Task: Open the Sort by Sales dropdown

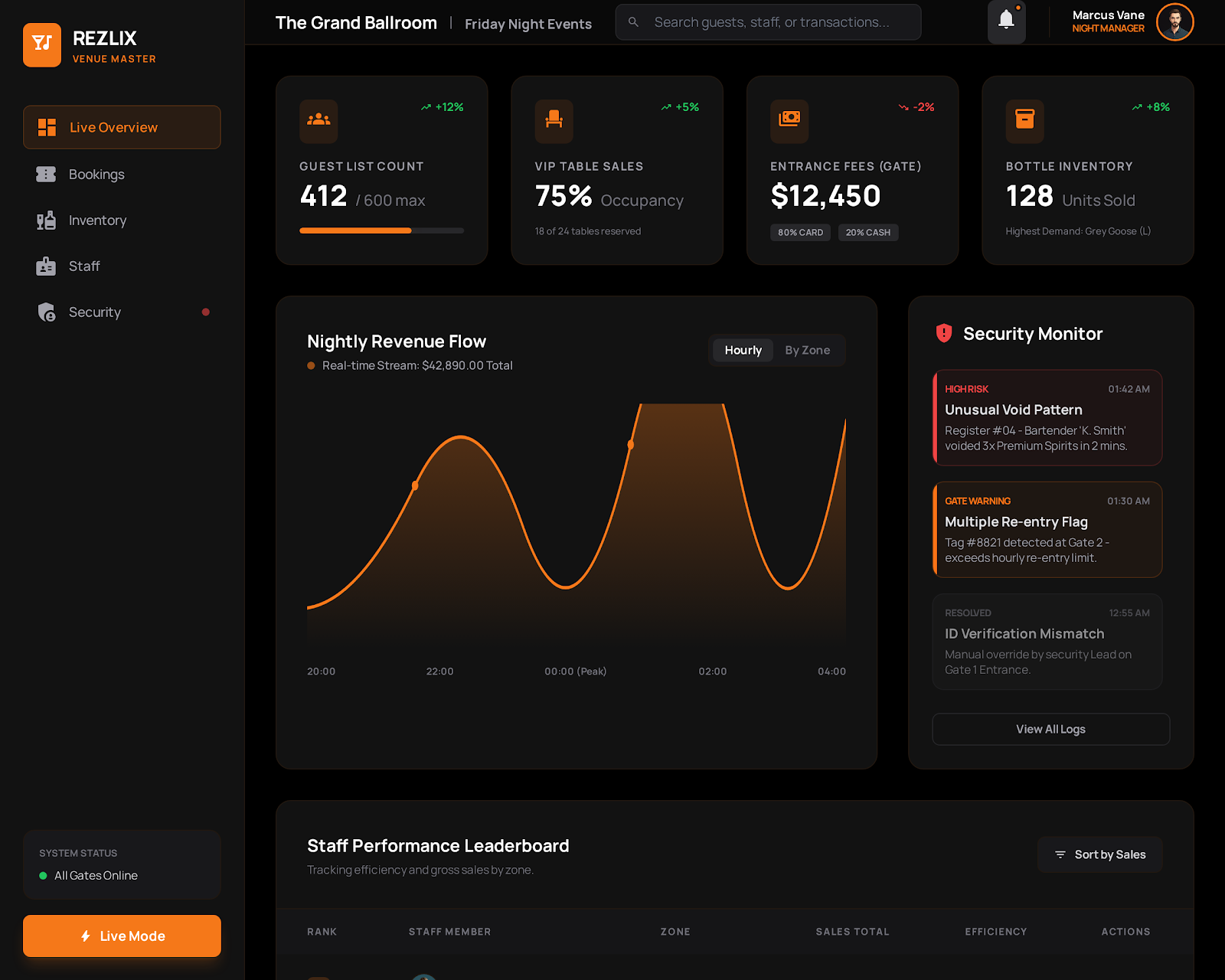Action: coord(1099,854)
